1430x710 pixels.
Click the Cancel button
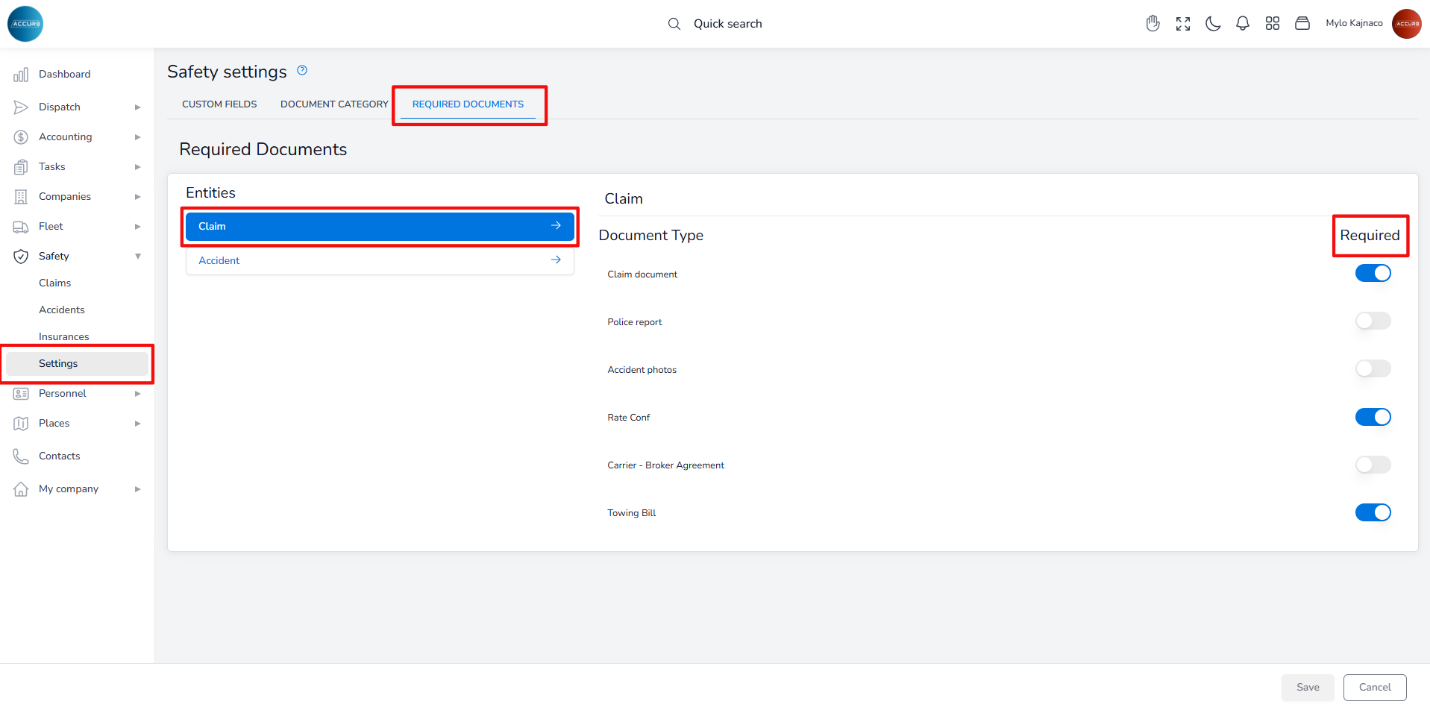[1374, 687]
